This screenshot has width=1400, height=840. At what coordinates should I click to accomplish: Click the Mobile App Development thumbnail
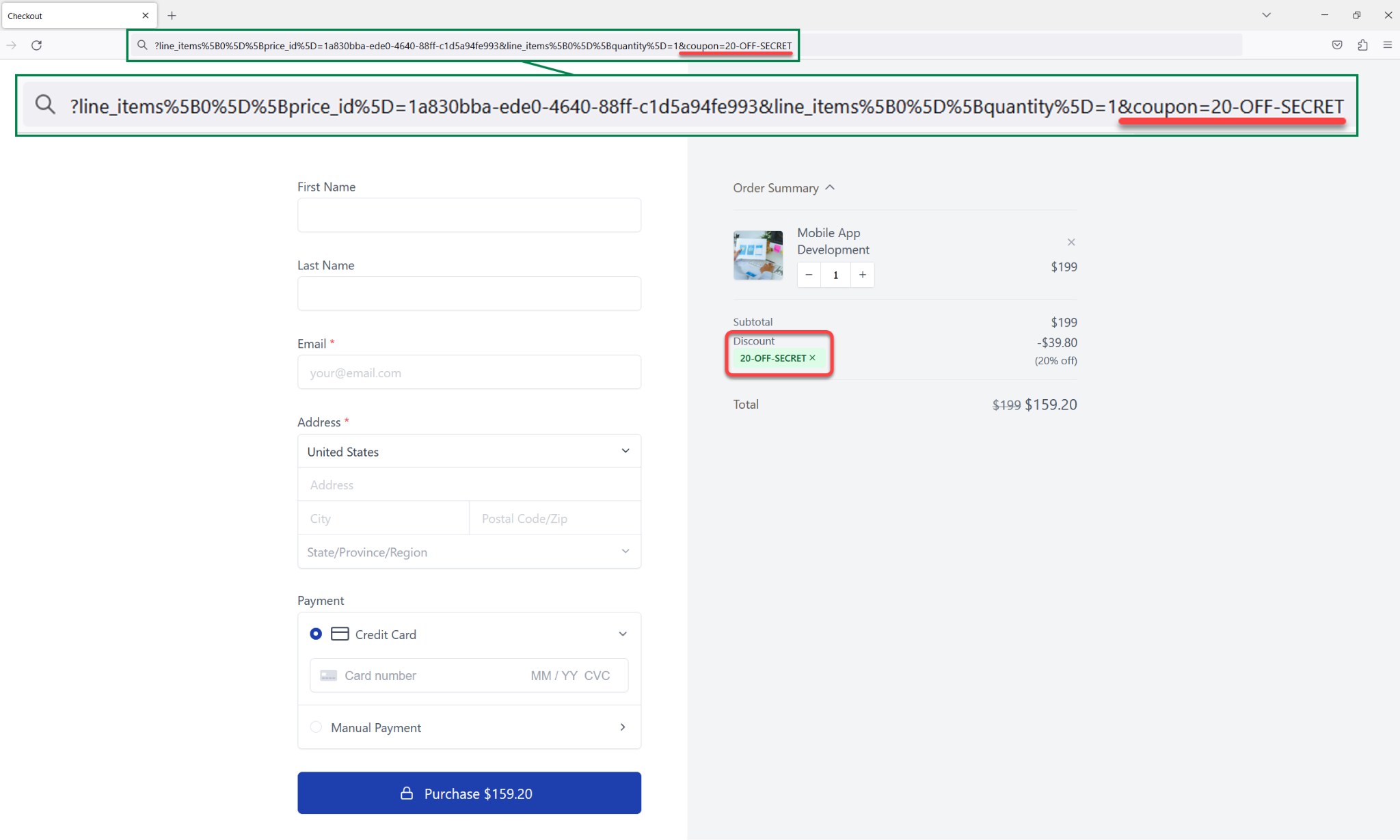coord(757,256)
